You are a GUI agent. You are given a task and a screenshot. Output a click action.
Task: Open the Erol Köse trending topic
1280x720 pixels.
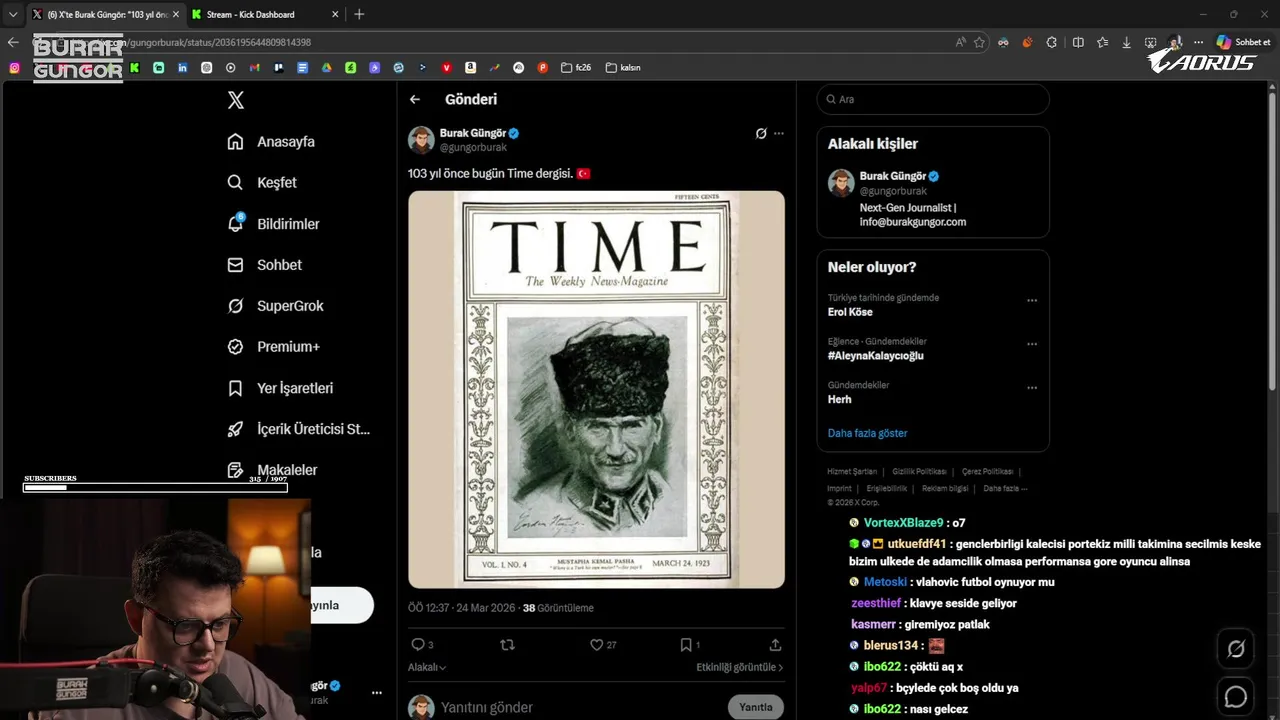click(850, 312)
